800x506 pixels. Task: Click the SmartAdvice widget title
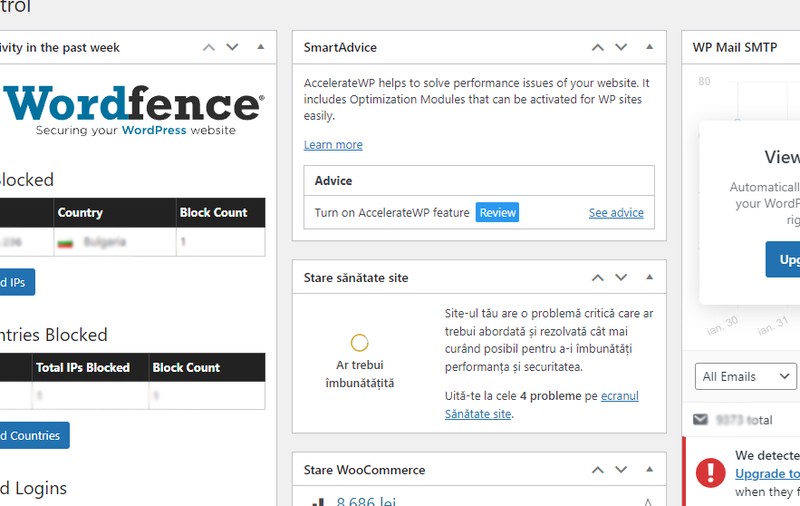pos(340,47)
